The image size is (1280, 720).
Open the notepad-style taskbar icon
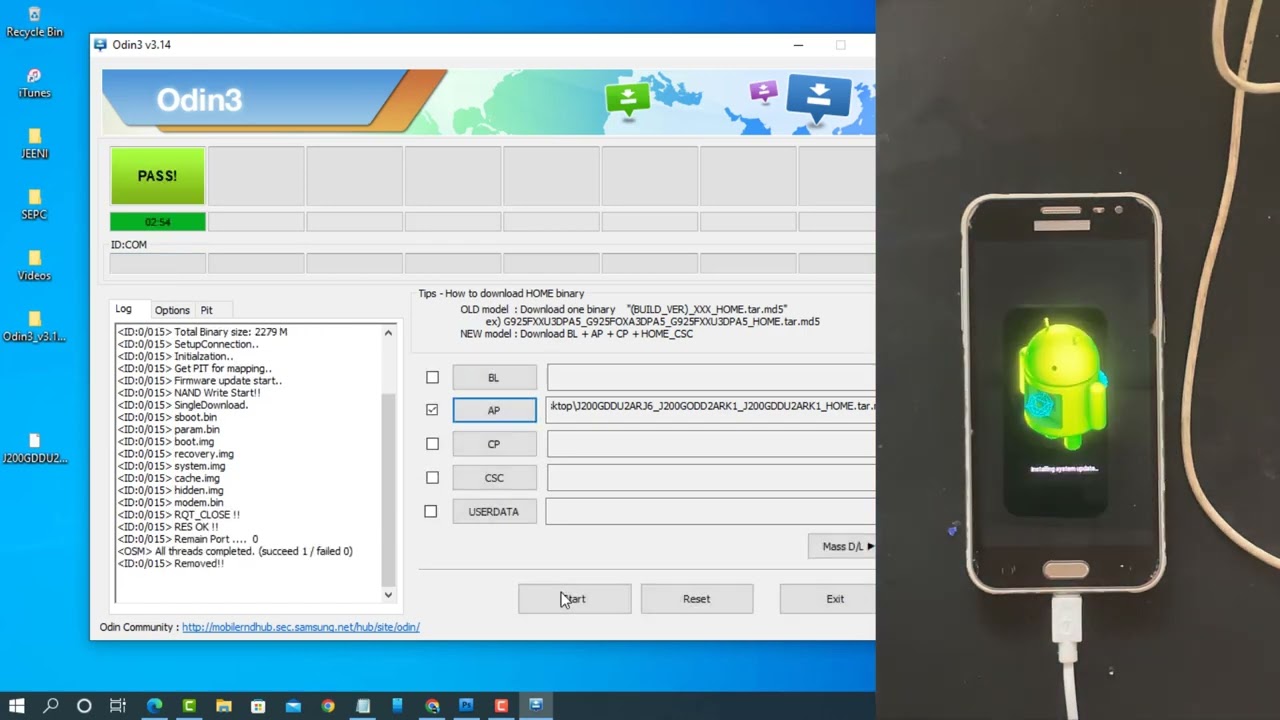coord(363,706)
